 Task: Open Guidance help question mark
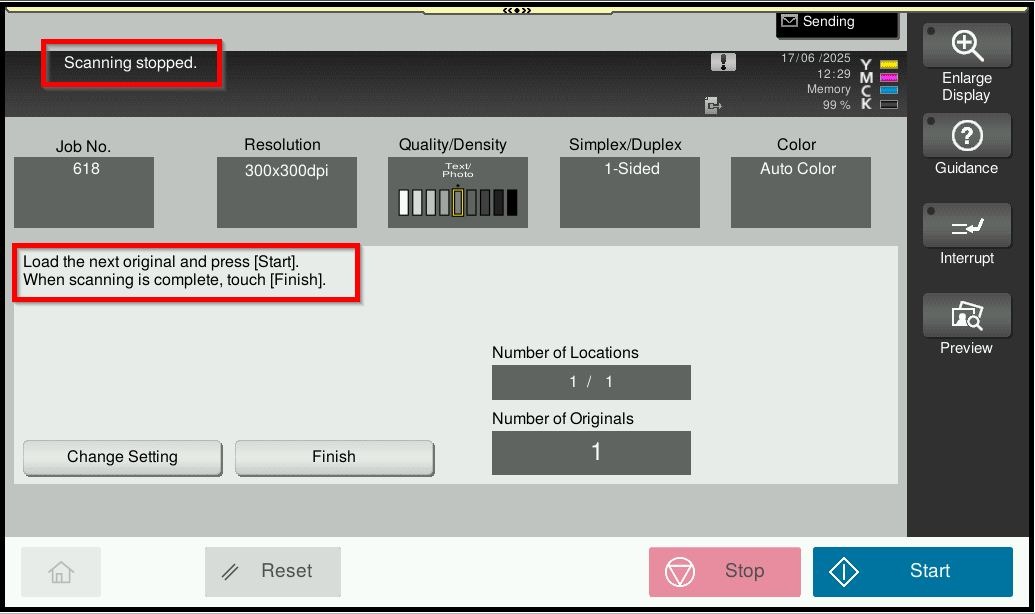tap(966, 137)
